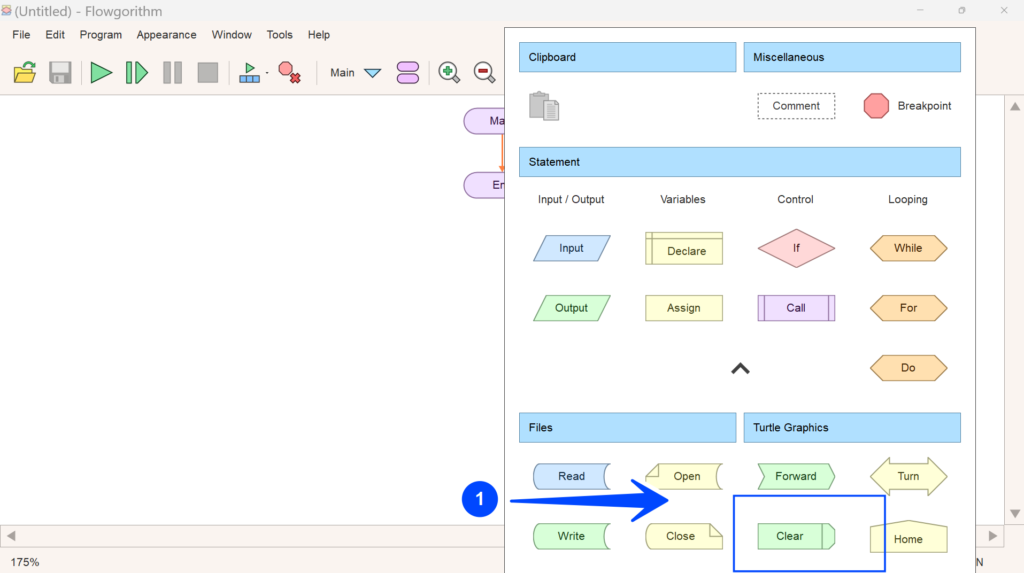This screenshot has height=573, width=1024.
Task: Click the Zoom In magnifier icon
Action: (449, 72)
